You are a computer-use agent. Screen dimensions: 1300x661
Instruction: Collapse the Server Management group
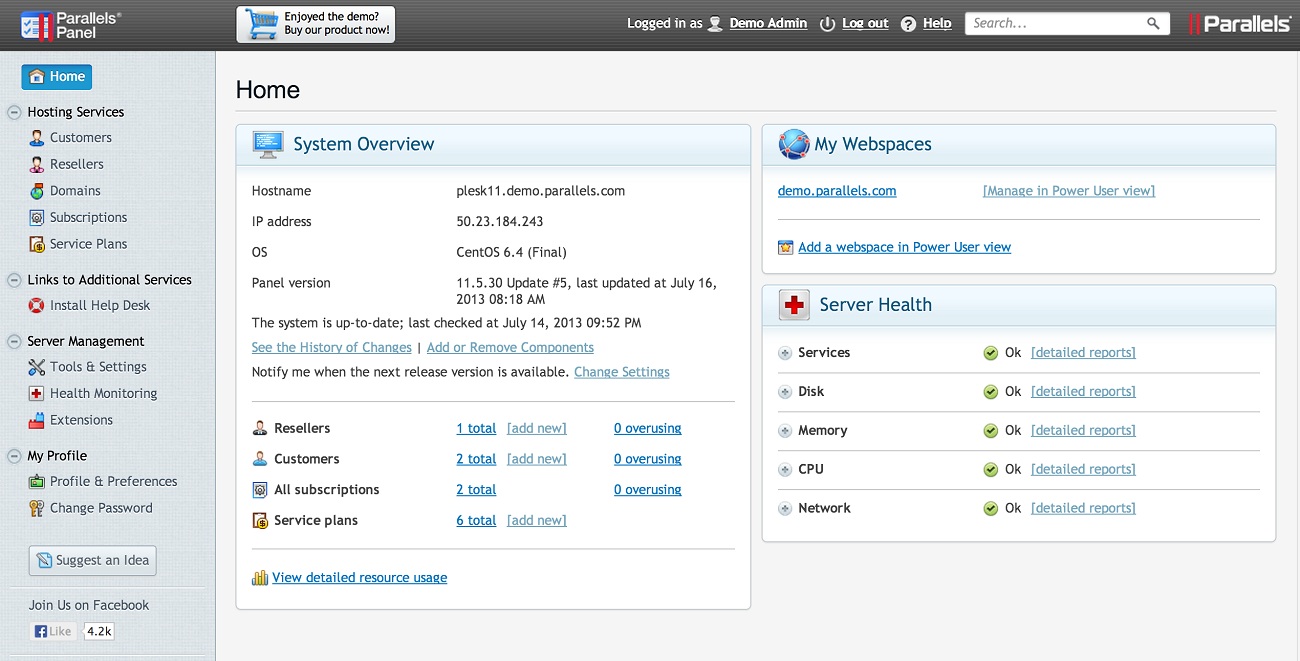(x=14, y=341)
